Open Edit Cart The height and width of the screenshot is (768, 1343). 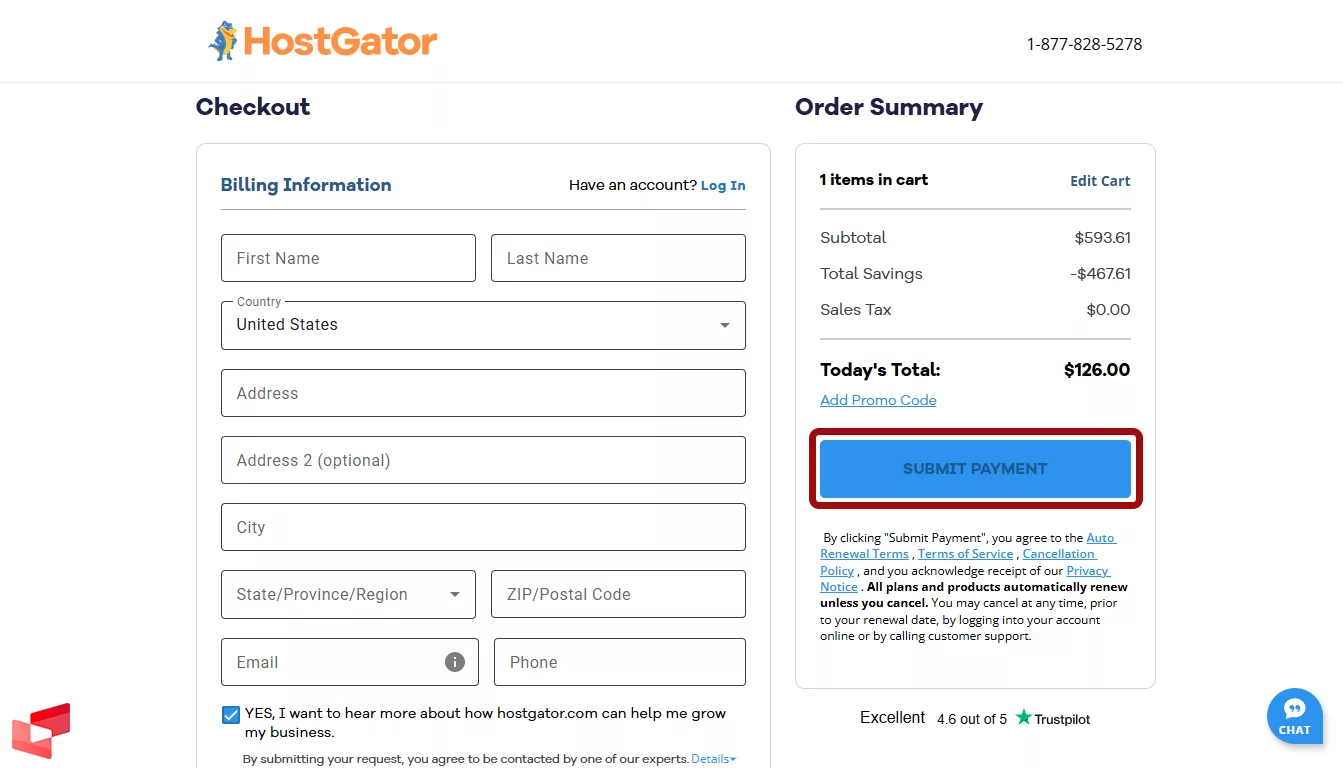click(x=1100, y=181)
